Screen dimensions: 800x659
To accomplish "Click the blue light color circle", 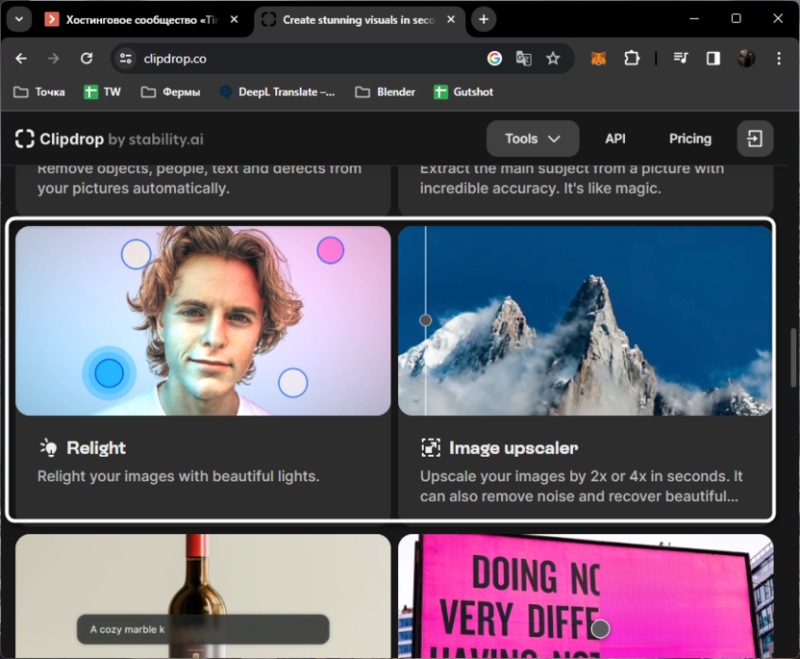I will tap(109, 373).
